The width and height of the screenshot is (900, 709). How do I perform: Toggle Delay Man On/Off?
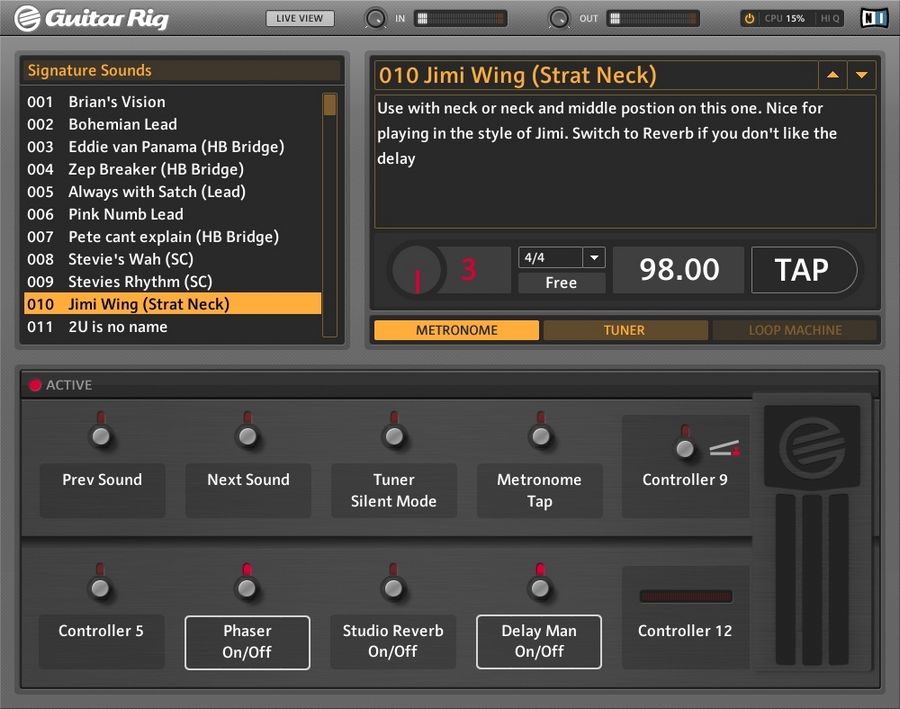pos(539,641)
